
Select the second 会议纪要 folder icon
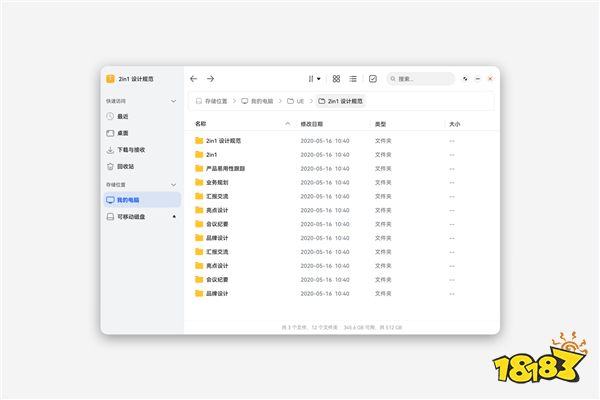[x=199, y=279]
